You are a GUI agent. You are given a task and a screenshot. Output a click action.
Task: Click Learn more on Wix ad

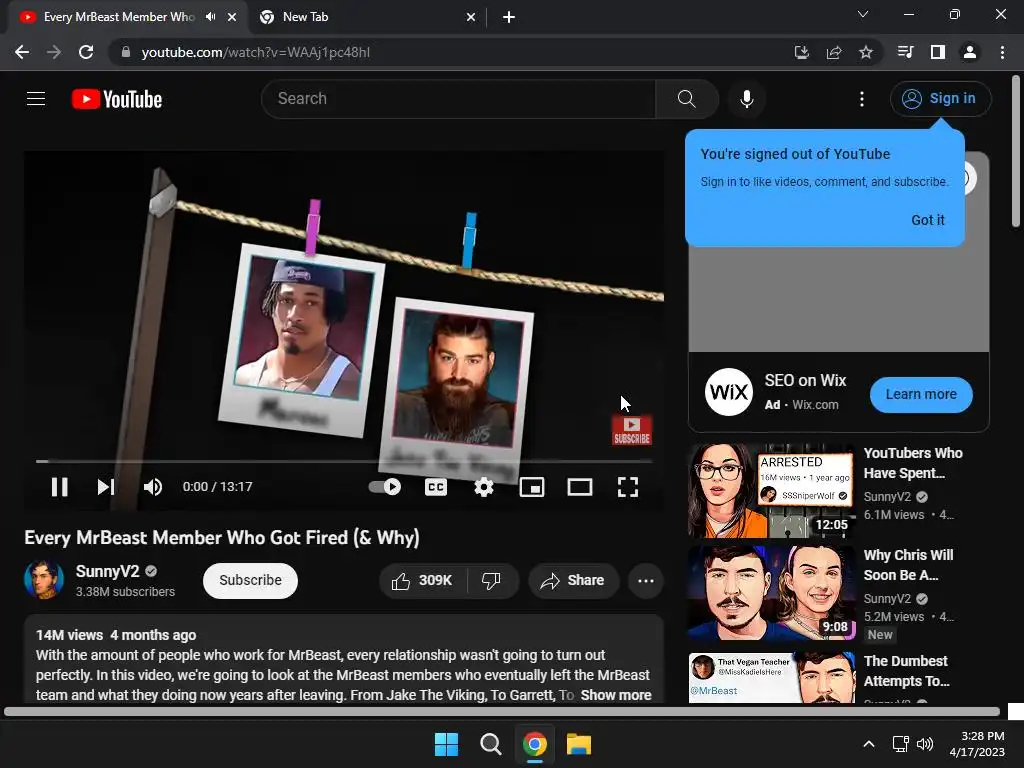(921, 394)
